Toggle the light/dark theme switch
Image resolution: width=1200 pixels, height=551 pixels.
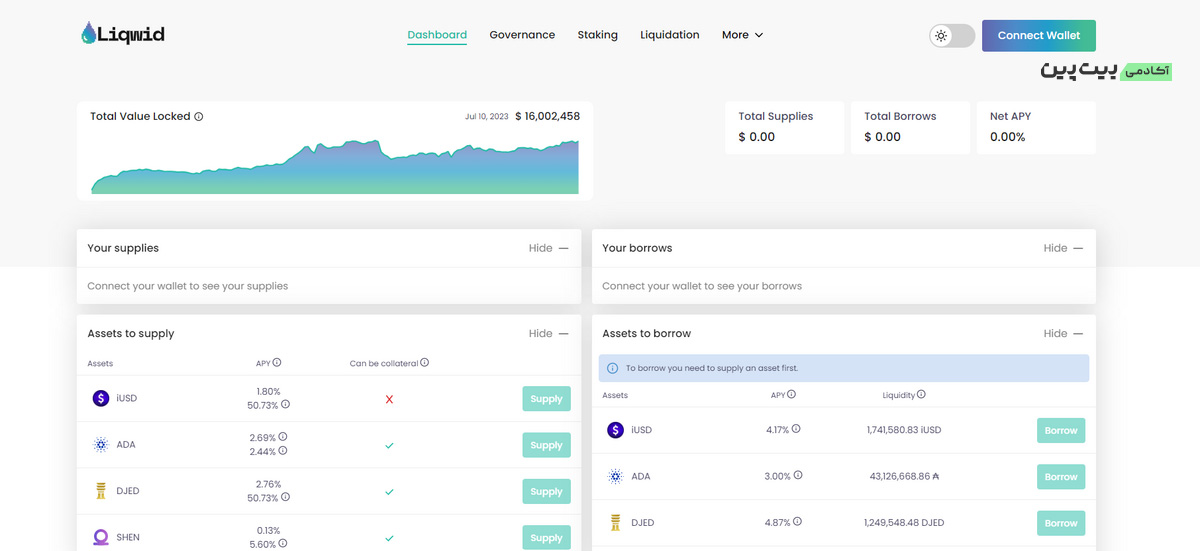click(x=952, y=36)
